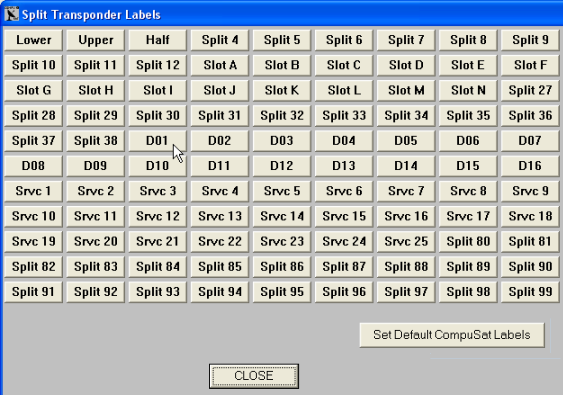Screen dimensions: 563x395
Task: Choose the Split 32 label
Action: coord(282,115)
